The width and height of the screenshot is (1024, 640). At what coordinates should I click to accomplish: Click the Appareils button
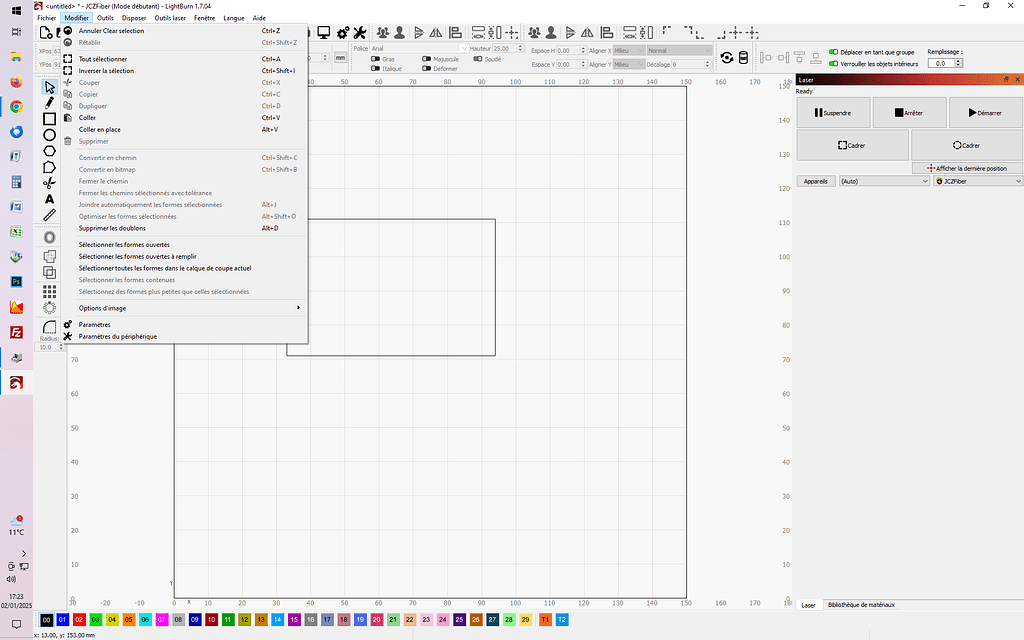[816, 181]
